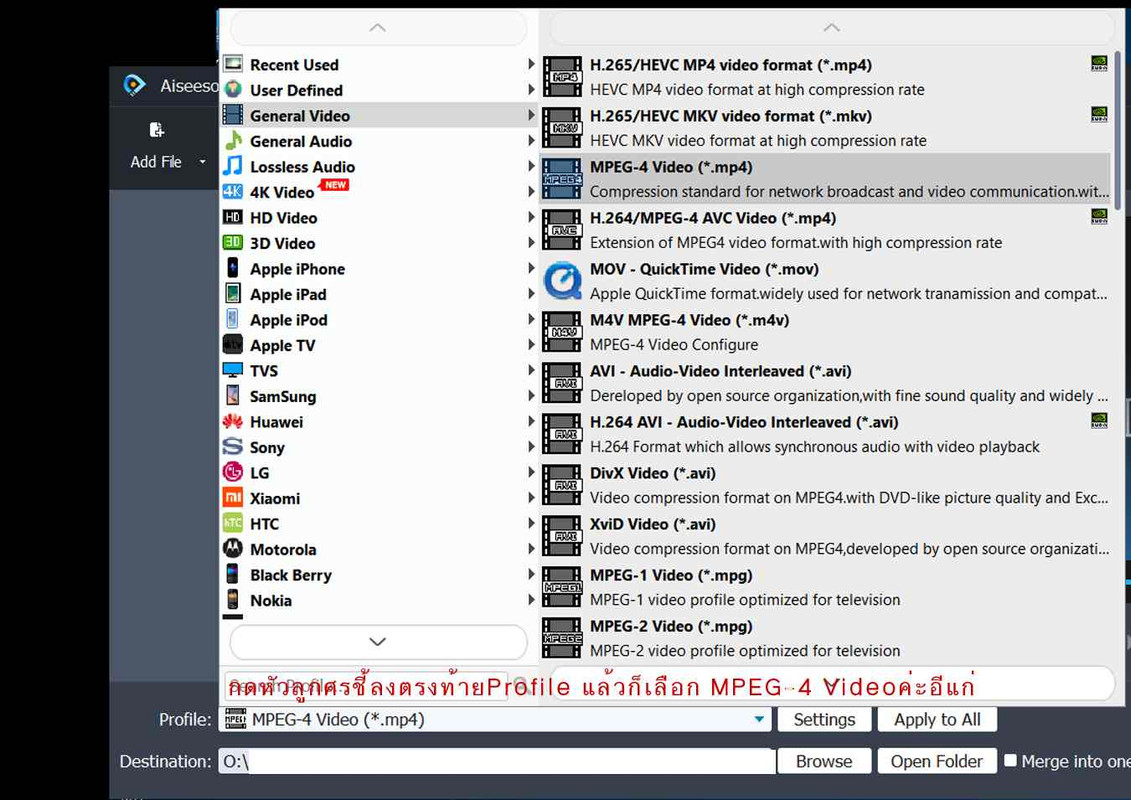Select the 4K Video category
The width and height of the screenshot is (1131, 800).
[x=379, y=192]
